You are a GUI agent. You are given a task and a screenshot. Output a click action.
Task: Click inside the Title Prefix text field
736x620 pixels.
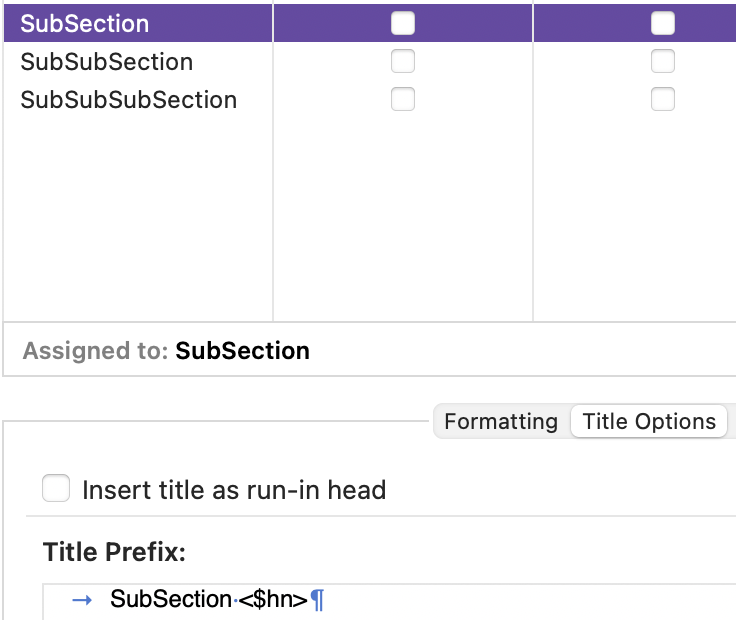[x=389, y=602]
